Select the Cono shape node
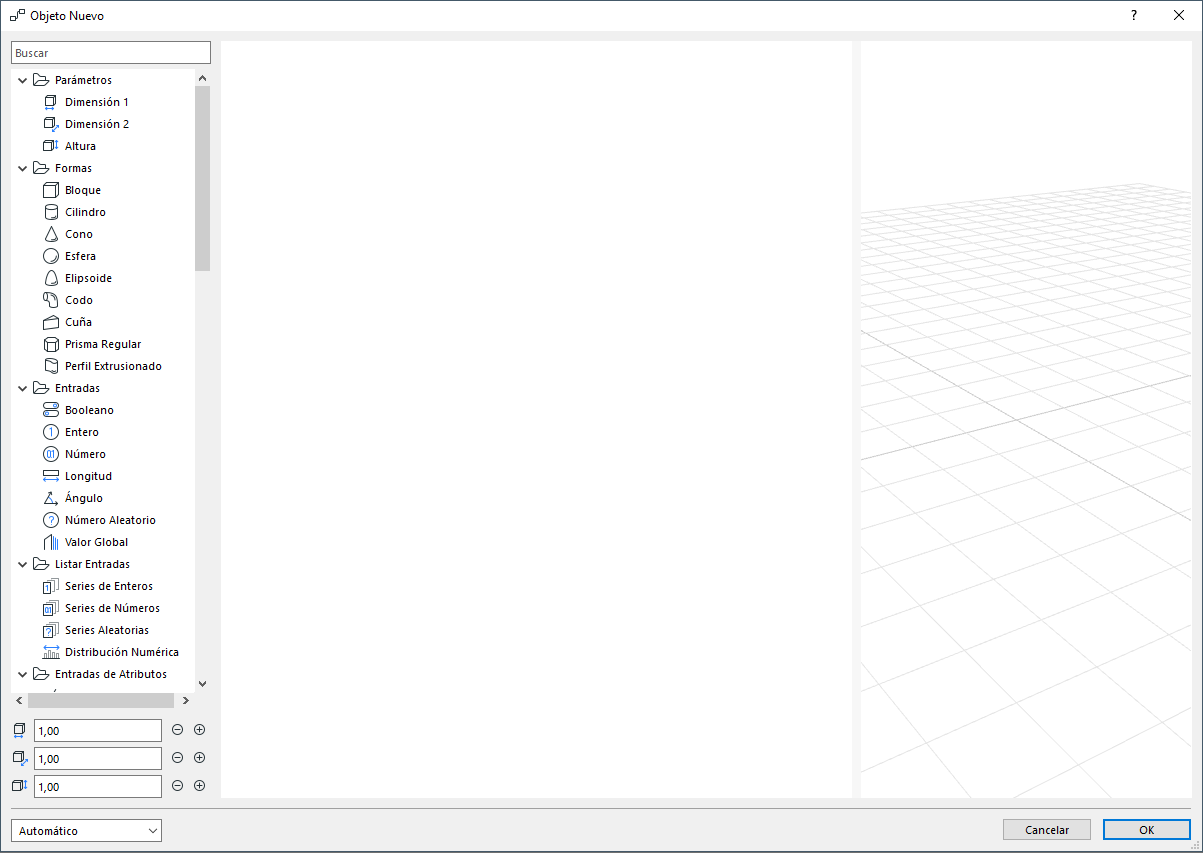This screenshot has height=853, width=1203. pyautogui.click(x=78, y=233)
